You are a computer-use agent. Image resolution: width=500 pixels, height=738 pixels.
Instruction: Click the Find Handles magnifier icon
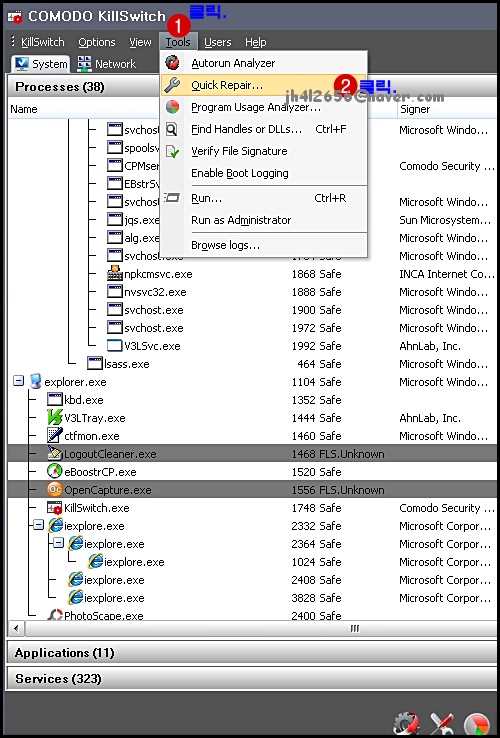point(172,129)
